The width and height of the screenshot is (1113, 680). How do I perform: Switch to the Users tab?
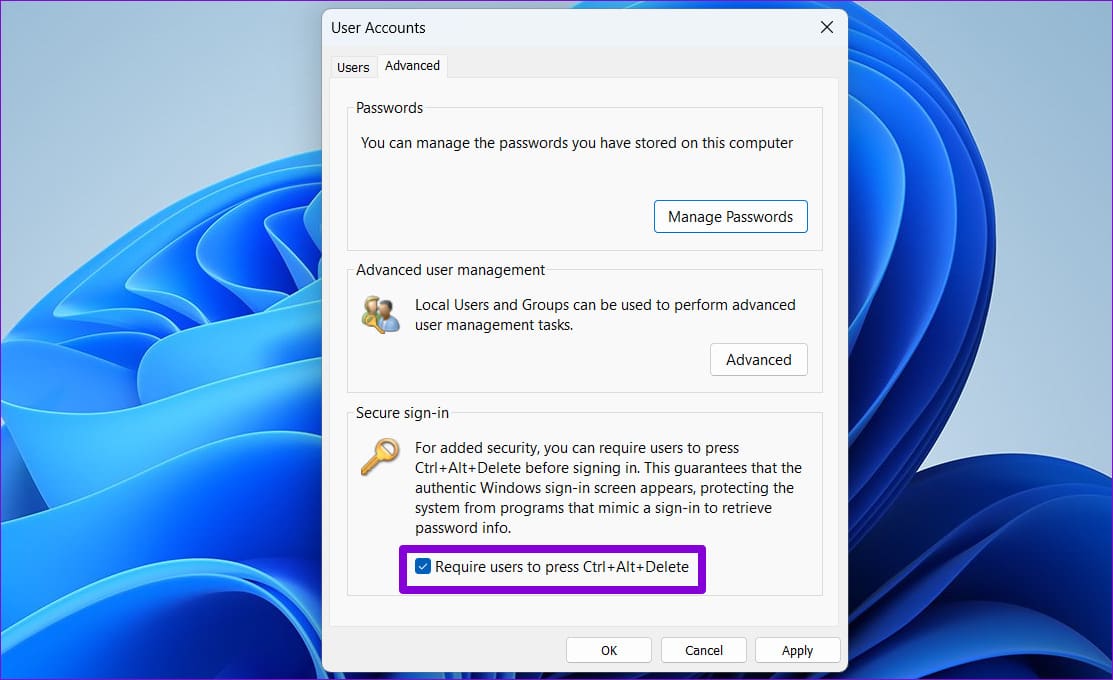click(x=353, y=67)
